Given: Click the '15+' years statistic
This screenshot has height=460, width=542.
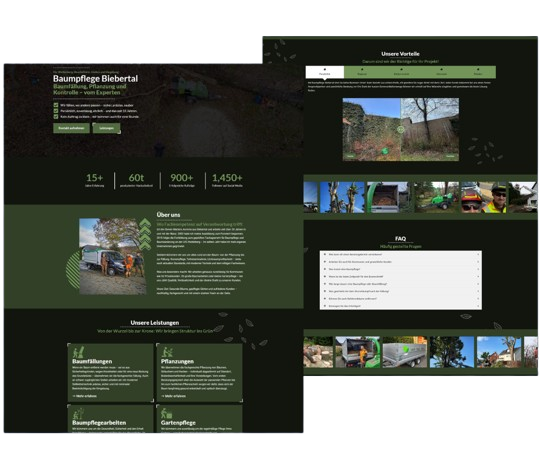Looking at the screenshot, I should pyautogui.click(x=94, y=178).
